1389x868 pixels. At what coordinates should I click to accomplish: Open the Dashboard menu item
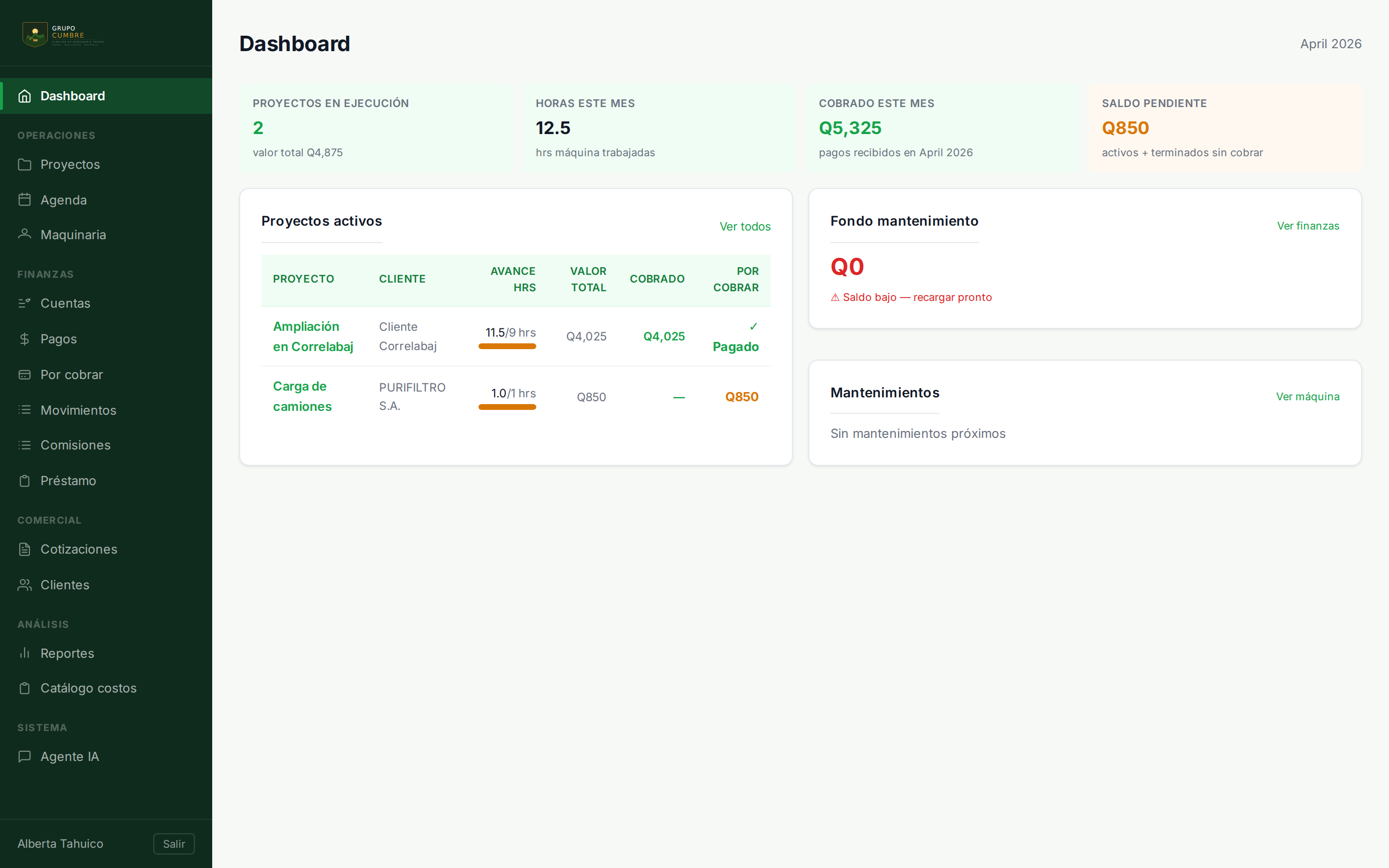(x=106, y=96)
